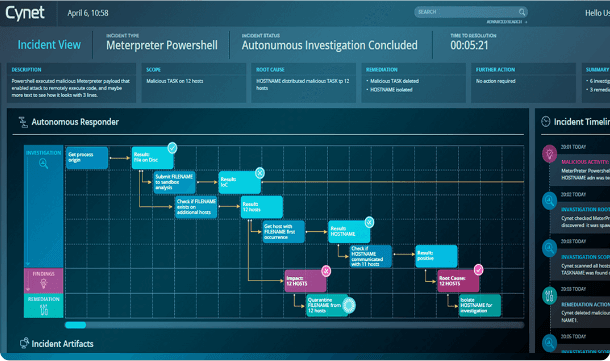Screen dimensions: 610x361
Task: Click the Investigation magnifier icon in sidebar
Action: (44, 163)
